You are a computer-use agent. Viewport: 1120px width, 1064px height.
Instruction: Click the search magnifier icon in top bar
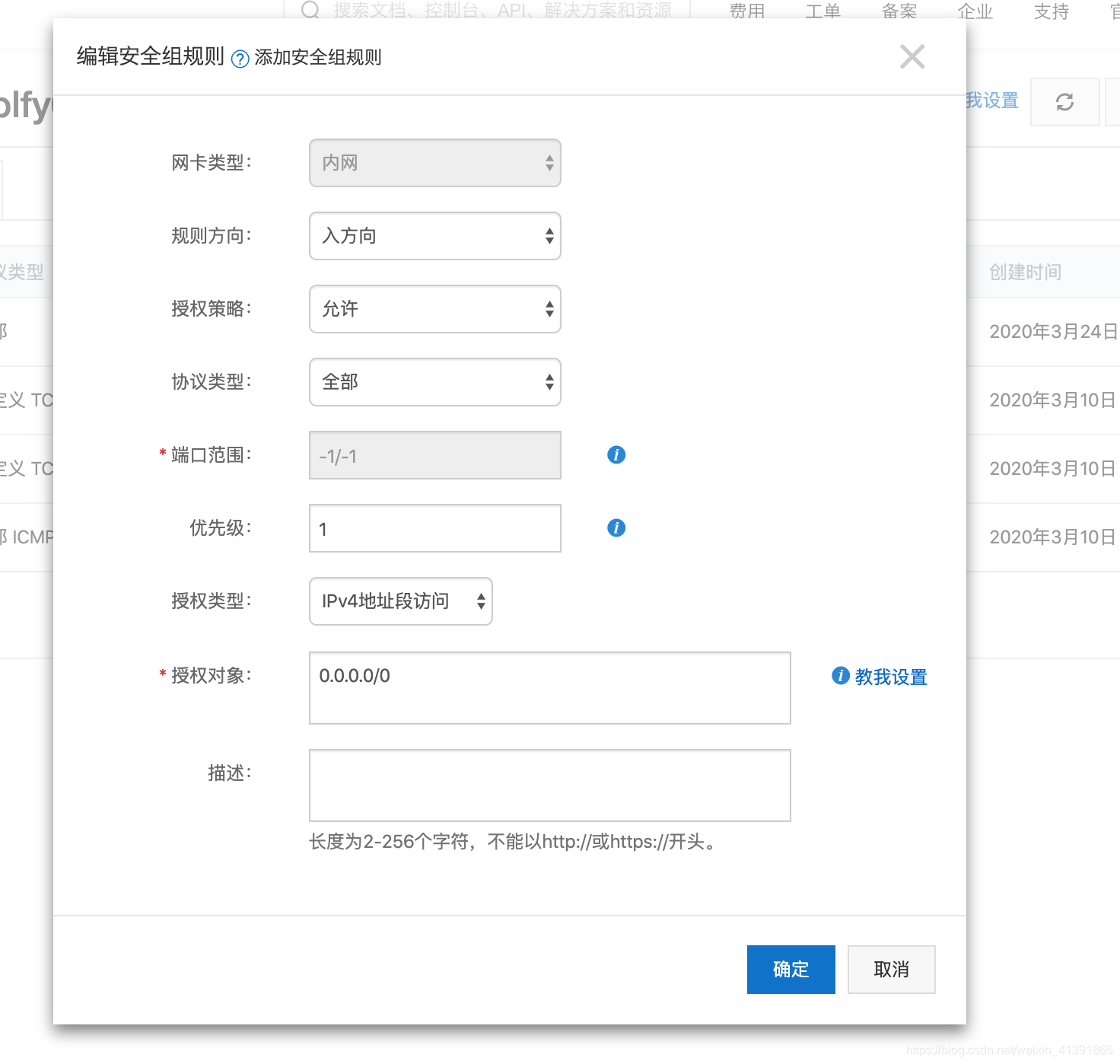click(310, 10)
